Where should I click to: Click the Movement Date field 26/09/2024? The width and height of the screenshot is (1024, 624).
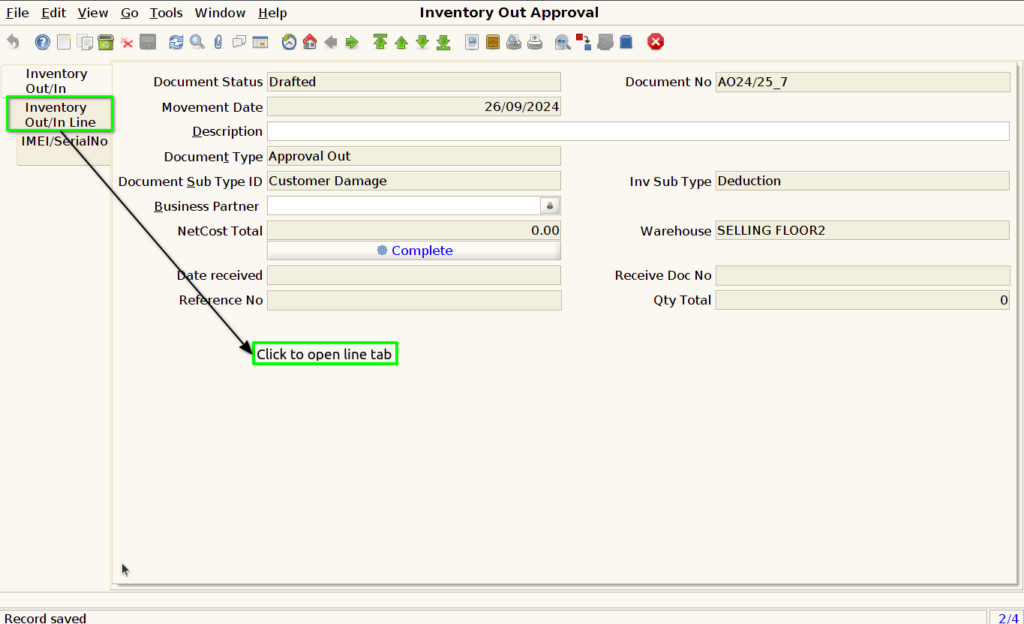[414, 106]
